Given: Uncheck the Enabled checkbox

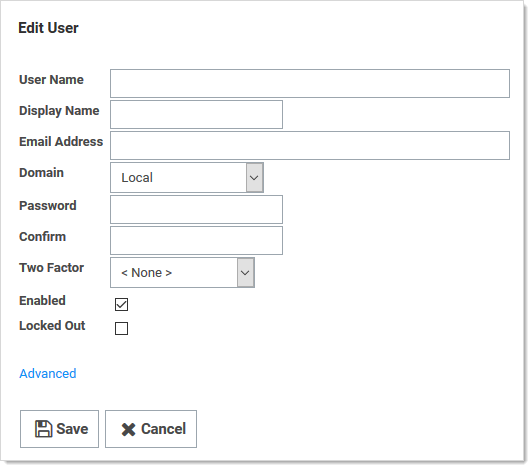Looking at the screenshot, I should (121, 304).
